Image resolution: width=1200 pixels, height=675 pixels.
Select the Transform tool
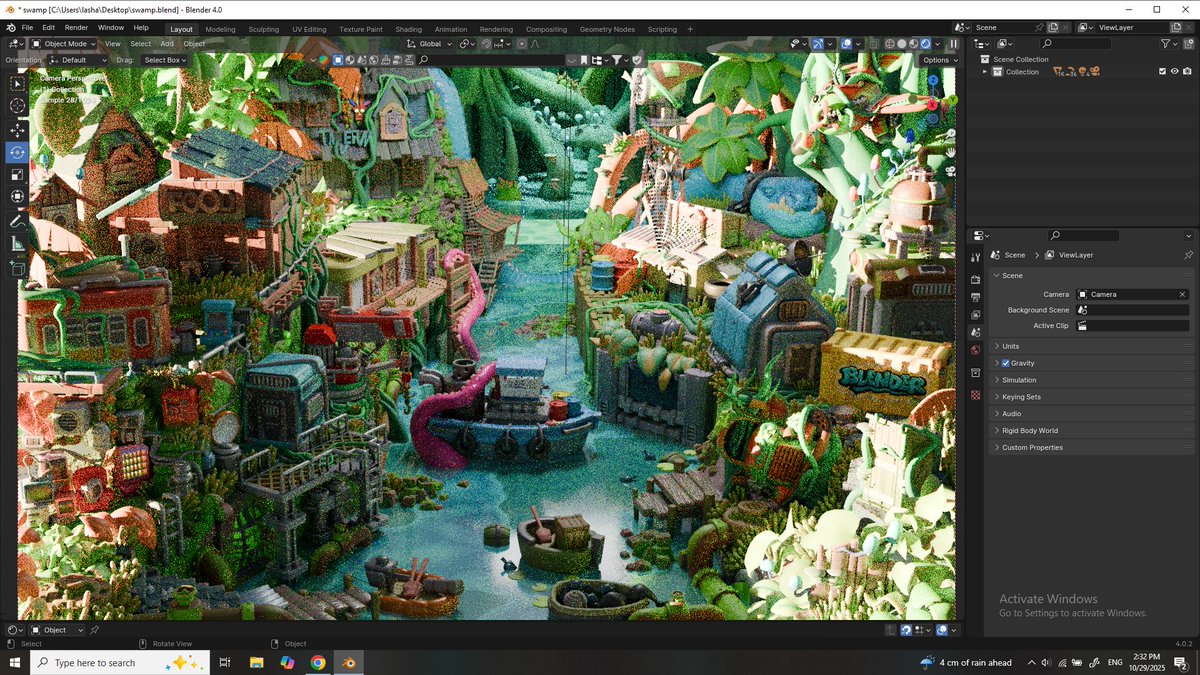[x=19, y=197]
